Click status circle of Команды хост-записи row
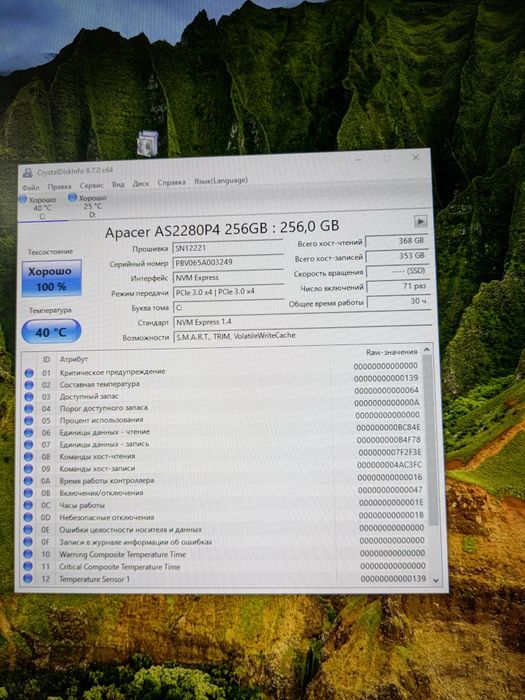 (x=28, y=469)
